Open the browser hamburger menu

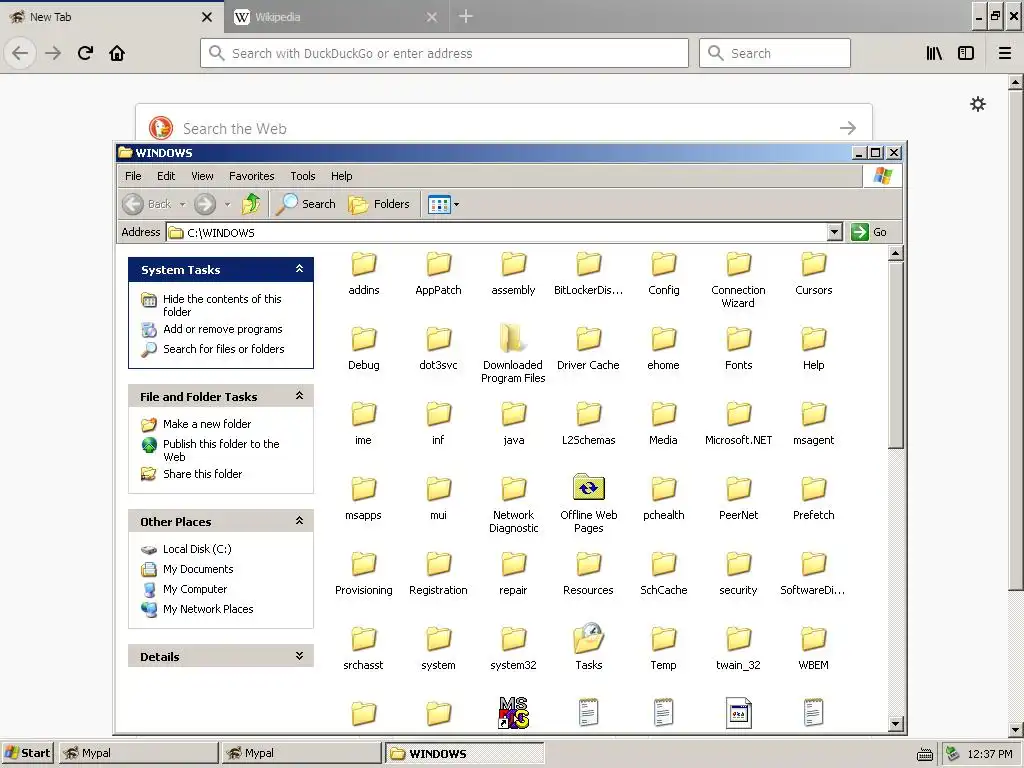(x=1005, y=54)
